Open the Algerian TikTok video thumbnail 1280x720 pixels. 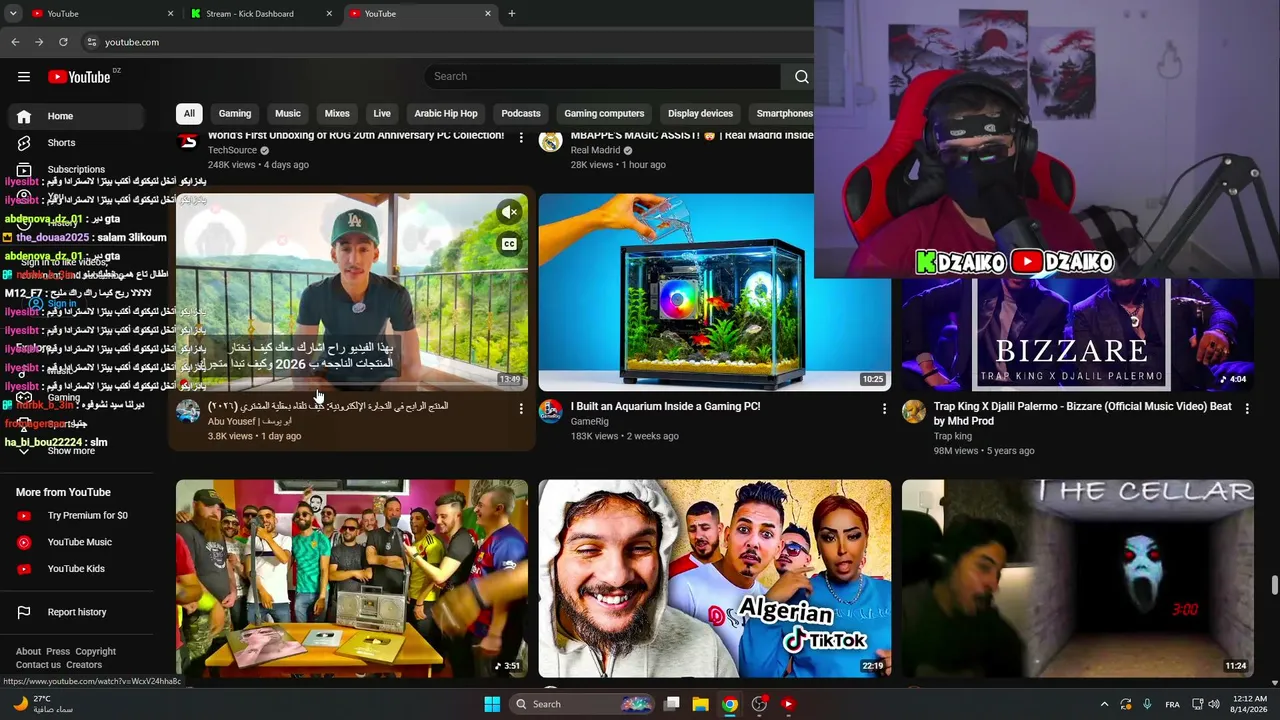click(715, 579)
